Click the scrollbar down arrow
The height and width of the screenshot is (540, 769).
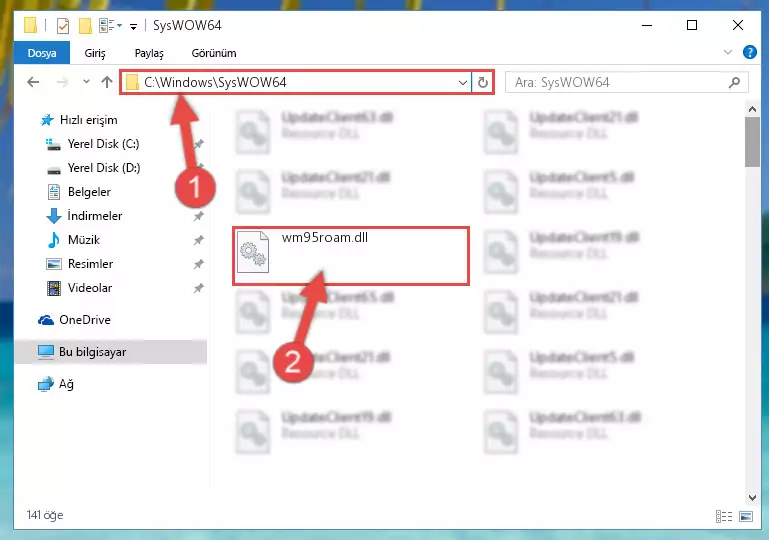pos(752,497)
